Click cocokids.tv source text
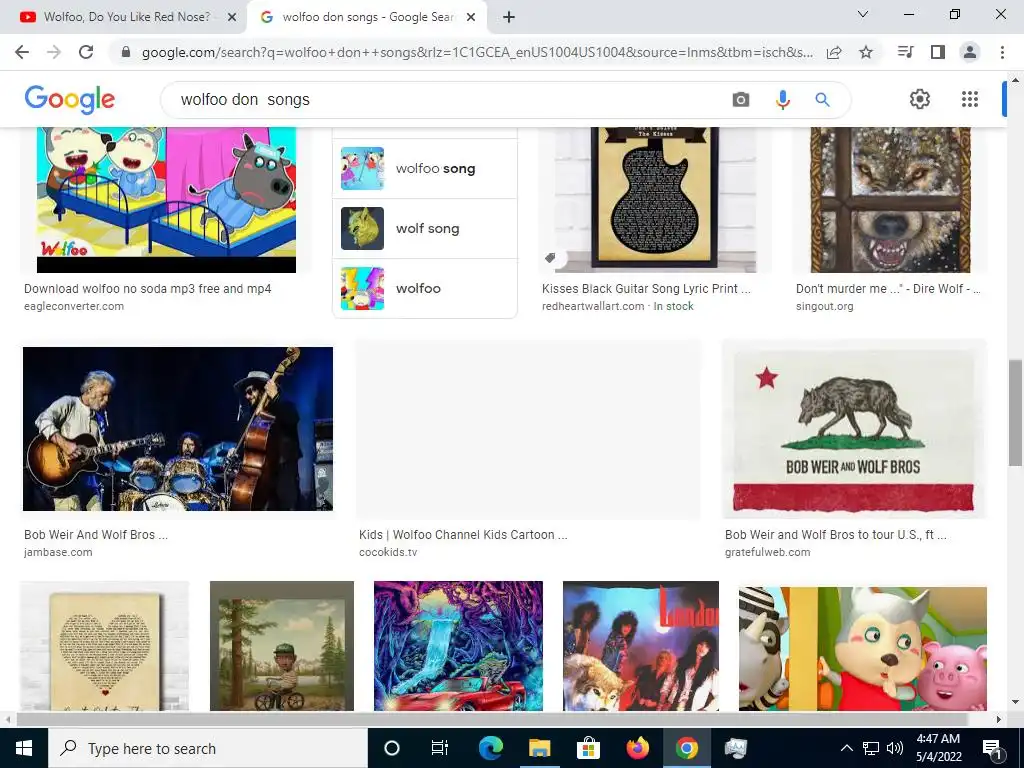 (388, 552)
